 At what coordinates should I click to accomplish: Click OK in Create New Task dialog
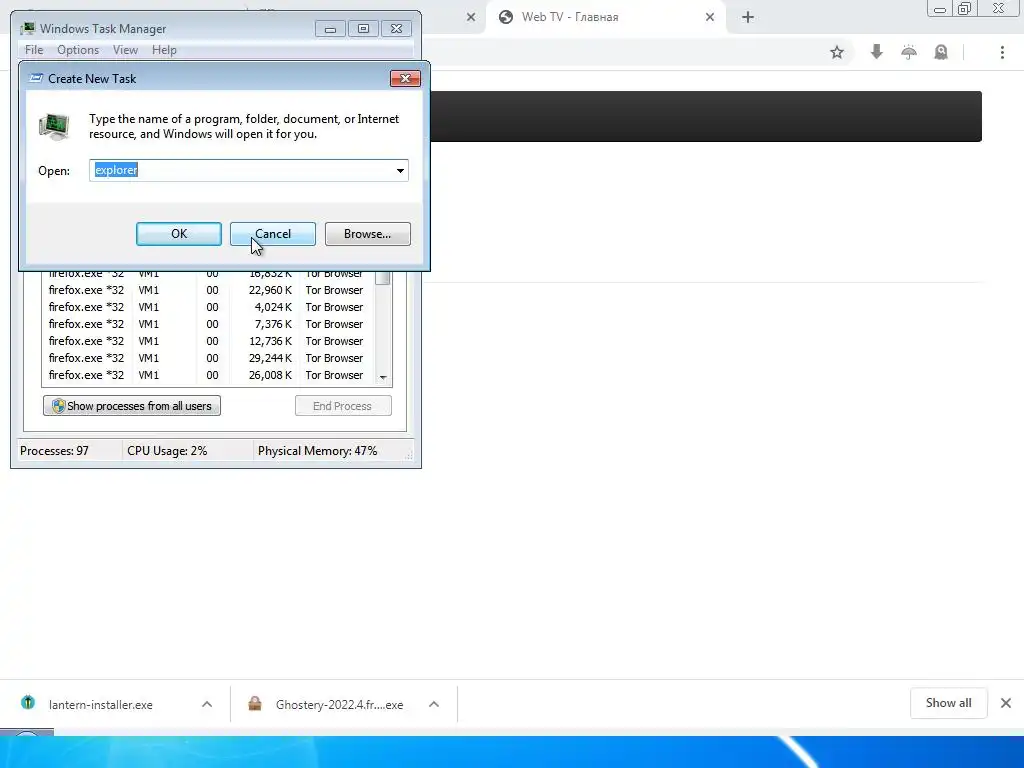click(x=179, y=234)
